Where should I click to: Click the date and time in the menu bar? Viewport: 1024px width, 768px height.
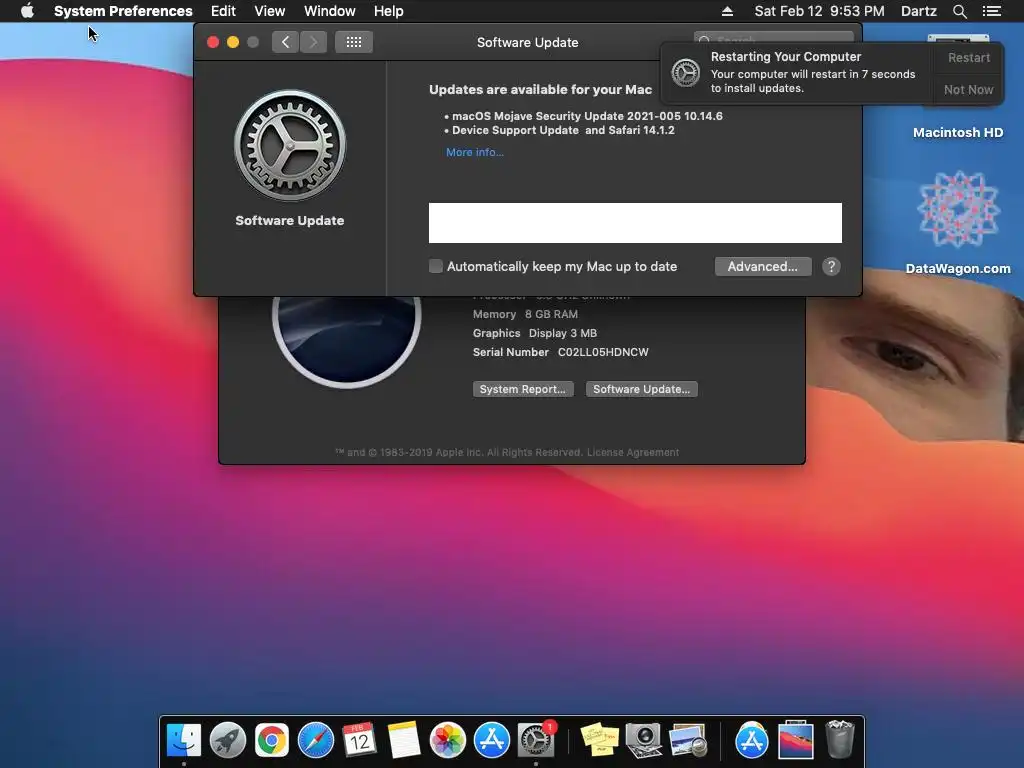820,11
